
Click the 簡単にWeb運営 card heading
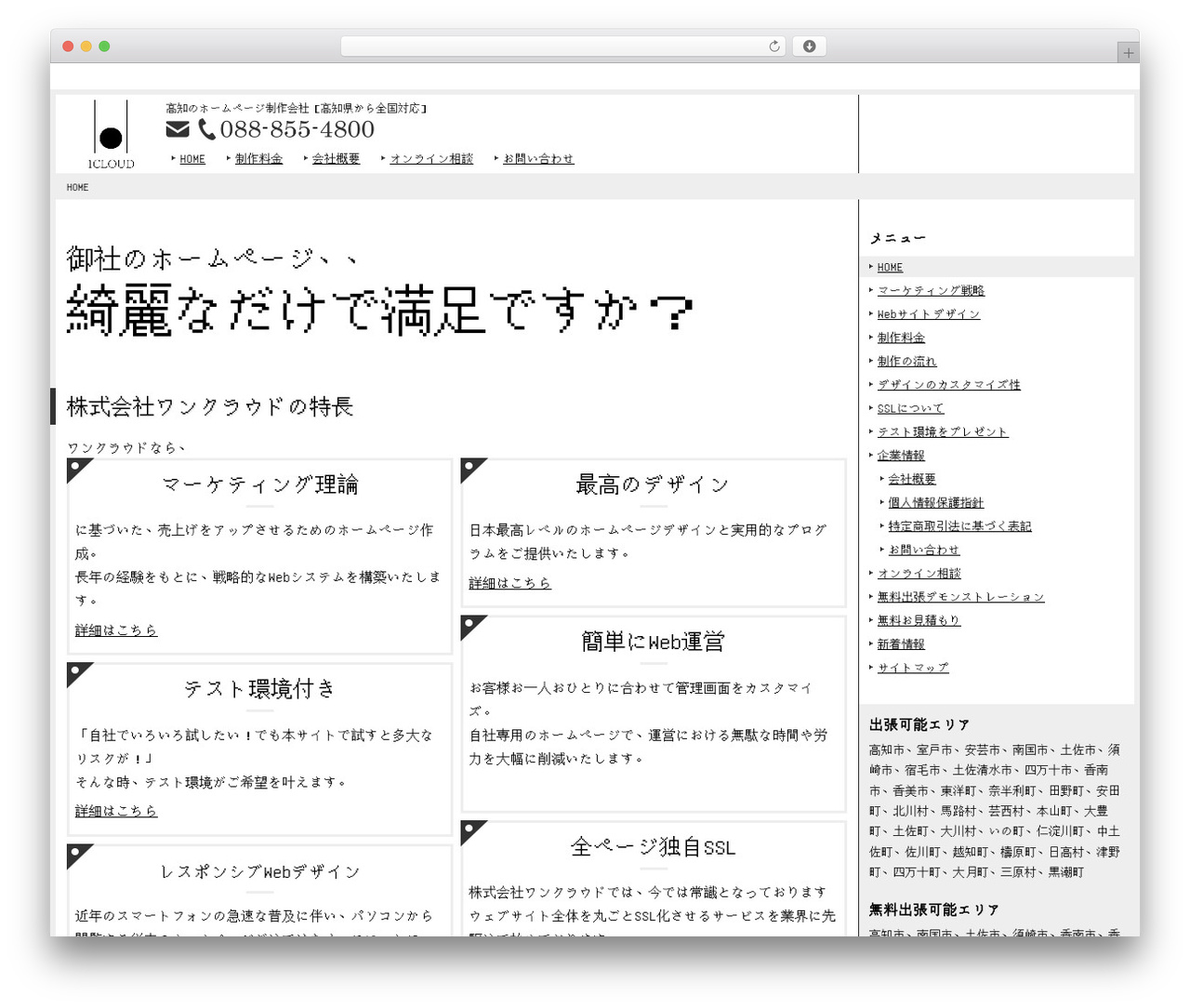(x=653, y=642)
